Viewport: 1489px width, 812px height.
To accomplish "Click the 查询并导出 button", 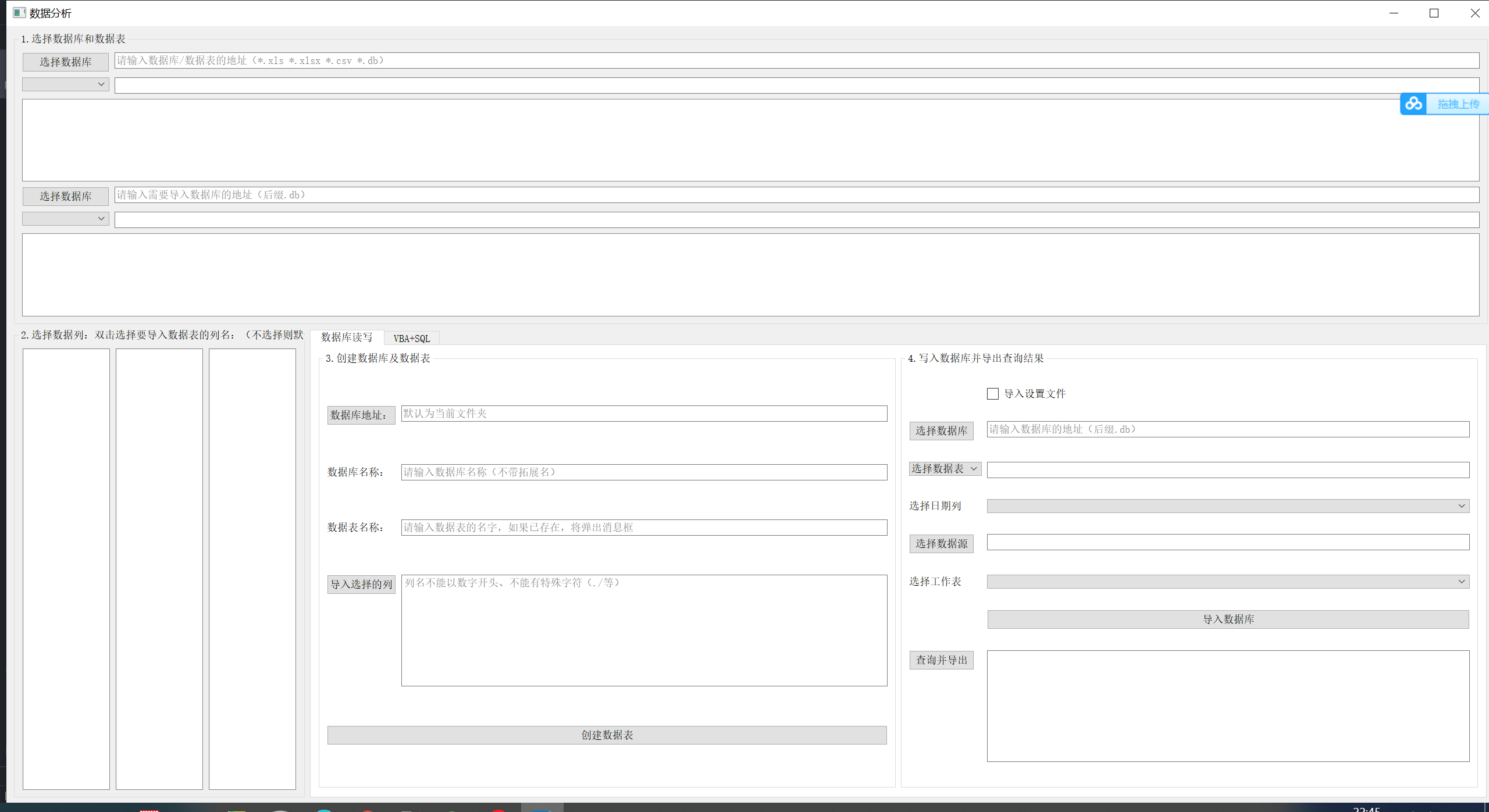I will tap(941, 660).
